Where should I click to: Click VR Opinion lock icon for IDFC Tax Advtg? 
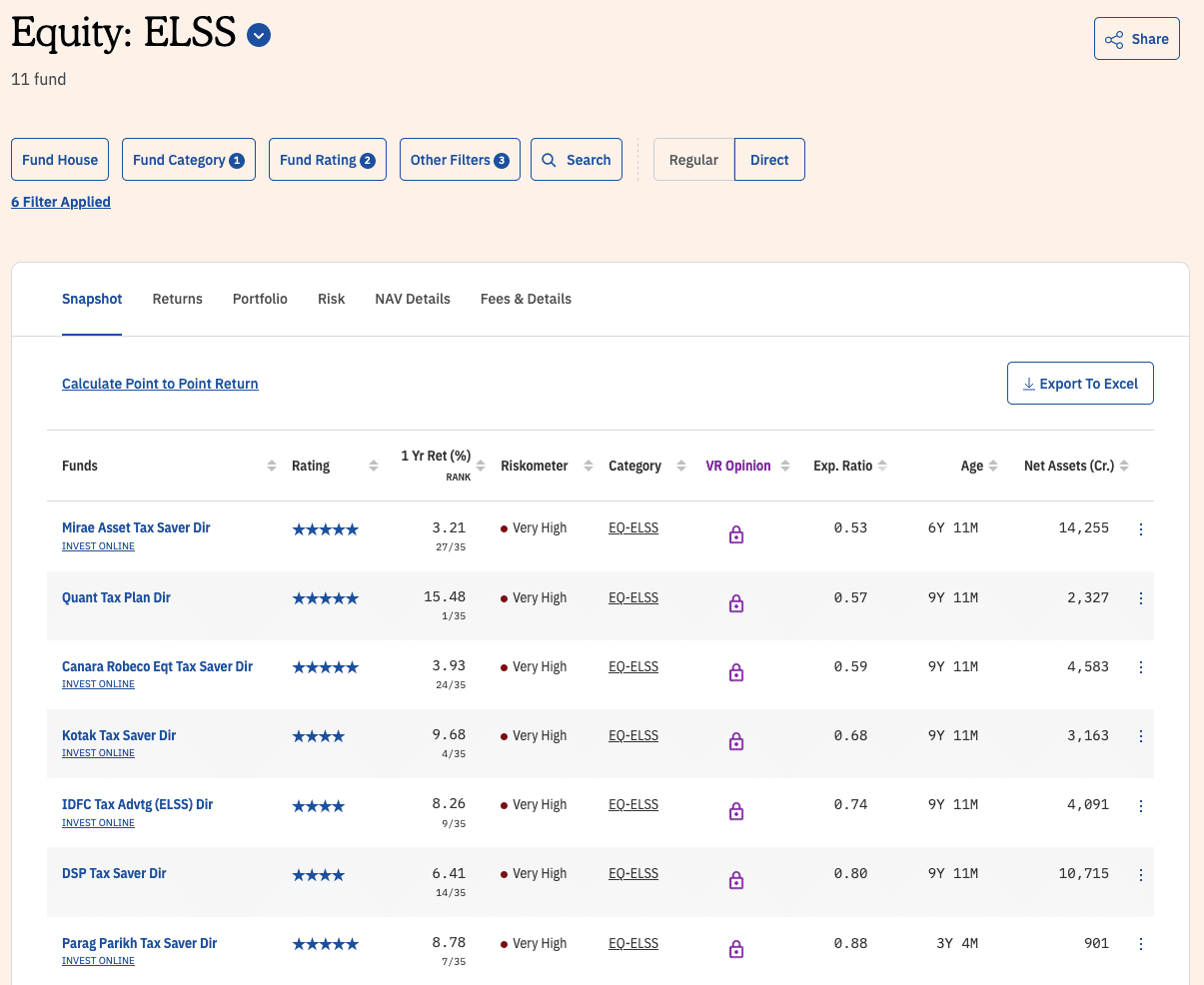tap(736, 811)
